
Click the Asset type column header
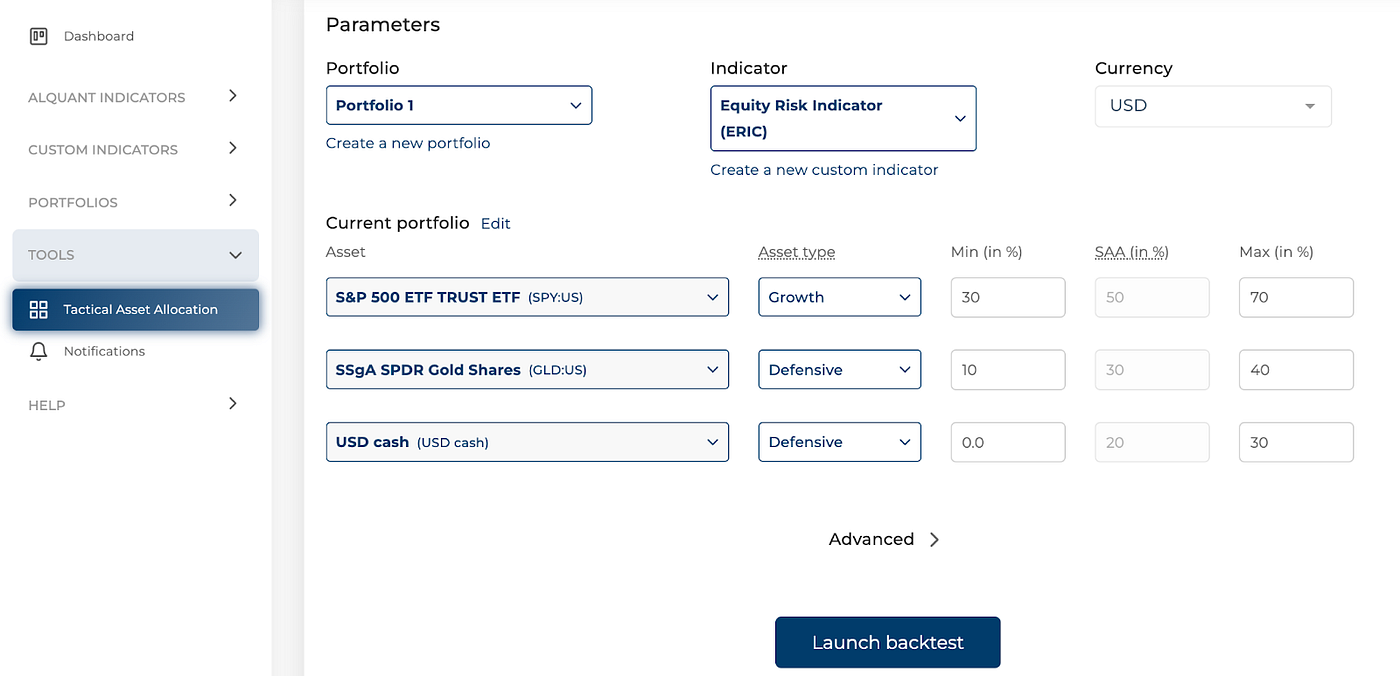[x=796, y=252]
